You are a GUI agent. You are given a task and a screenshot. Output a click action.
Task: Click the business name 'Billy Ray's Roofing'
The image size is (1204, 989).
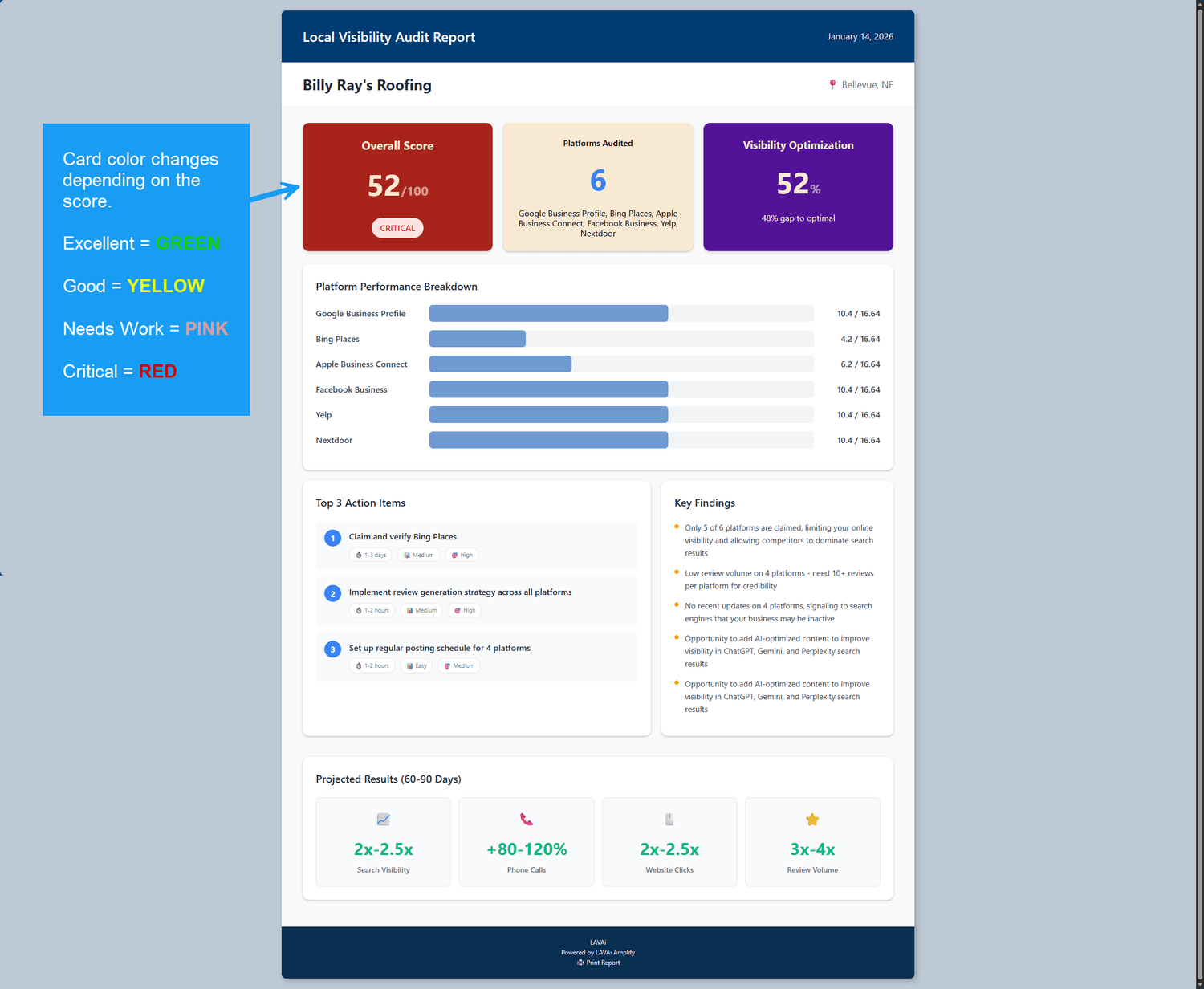(367, 85)
